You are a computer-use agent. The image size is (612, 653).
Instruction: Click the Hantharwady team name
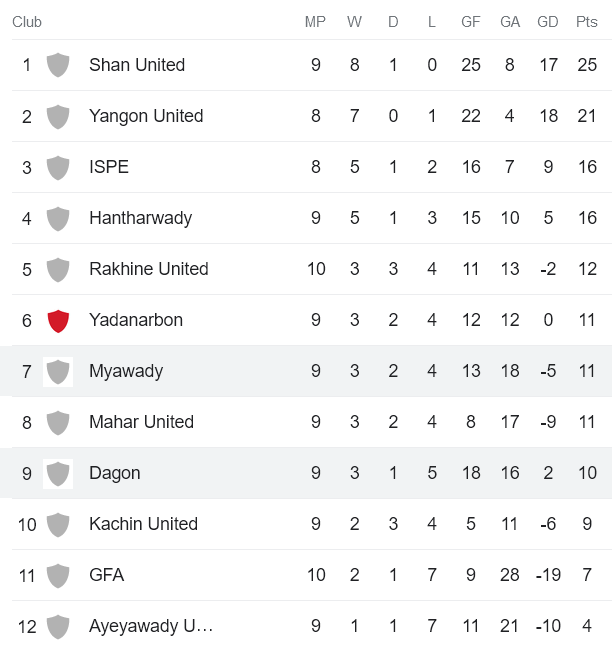(140, 218)
